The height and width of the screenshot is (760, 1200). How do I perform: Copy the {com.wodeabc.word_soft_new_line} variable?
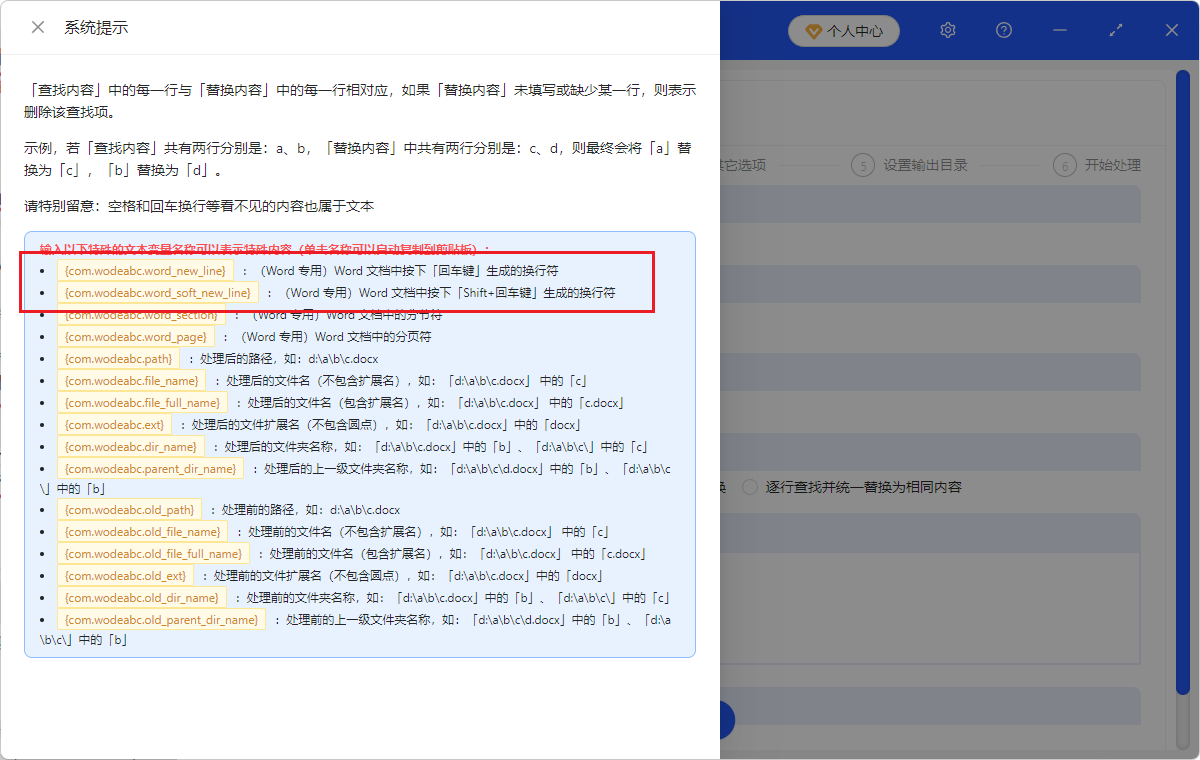[157, 292]
